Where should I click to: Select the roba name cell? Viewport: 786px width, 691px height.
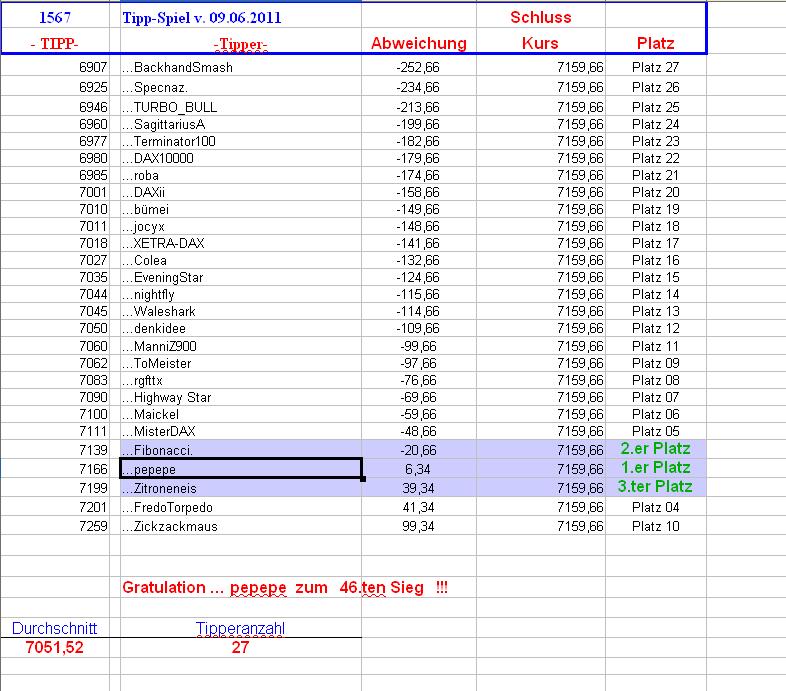[x=241, y=175]
